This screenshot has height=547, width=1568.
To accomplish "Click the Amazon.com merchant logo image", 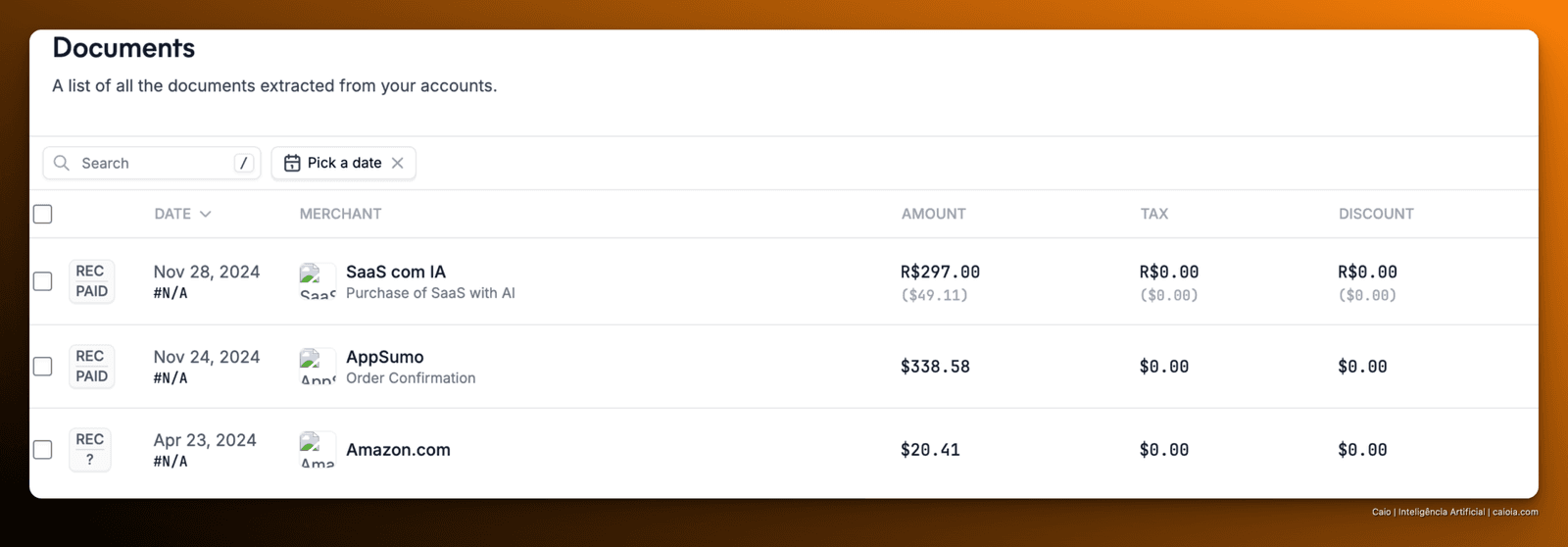I will (318, 449).
